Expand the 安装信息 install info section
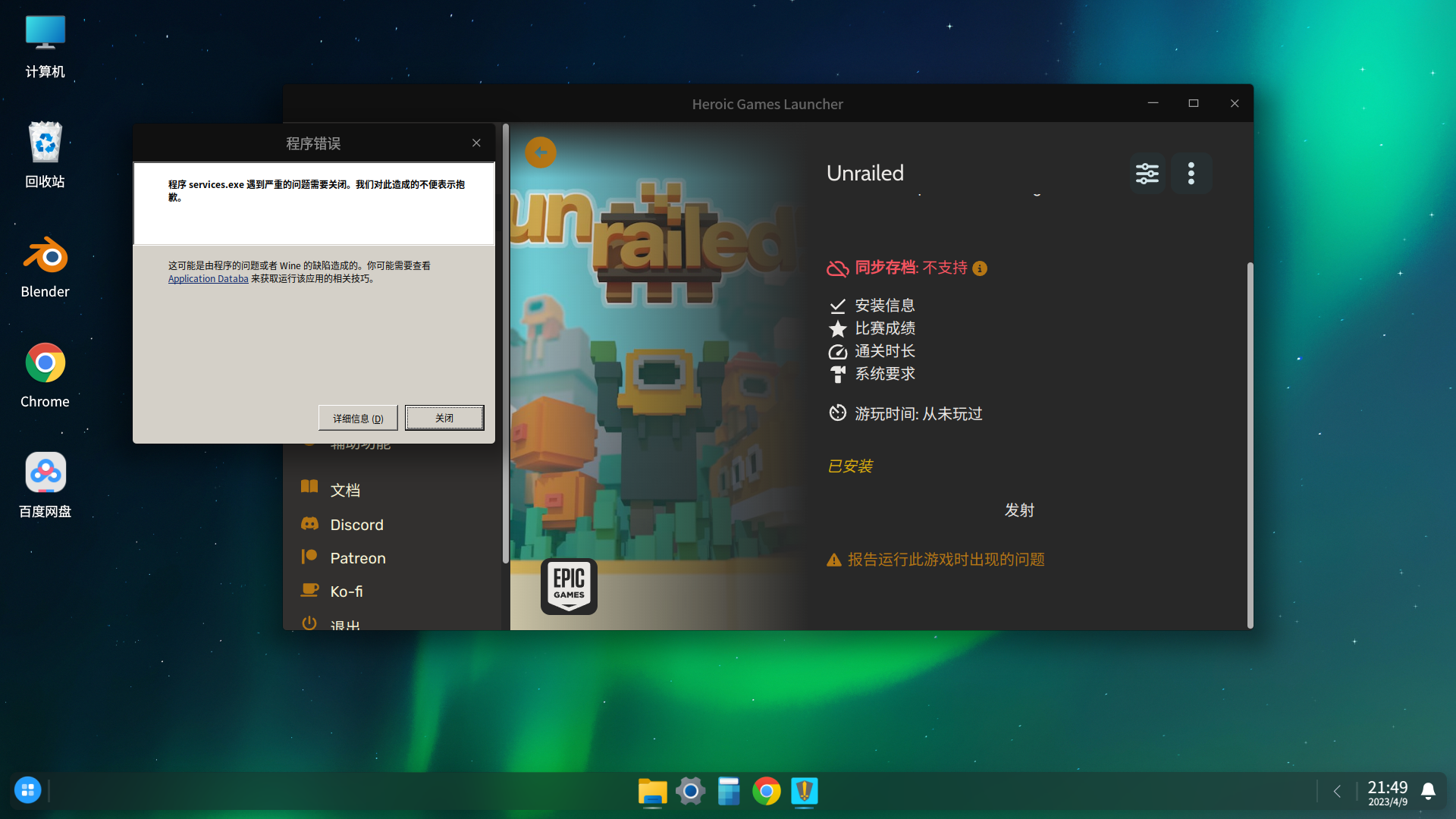This screenshot has width=1456, height=819. 884,306
